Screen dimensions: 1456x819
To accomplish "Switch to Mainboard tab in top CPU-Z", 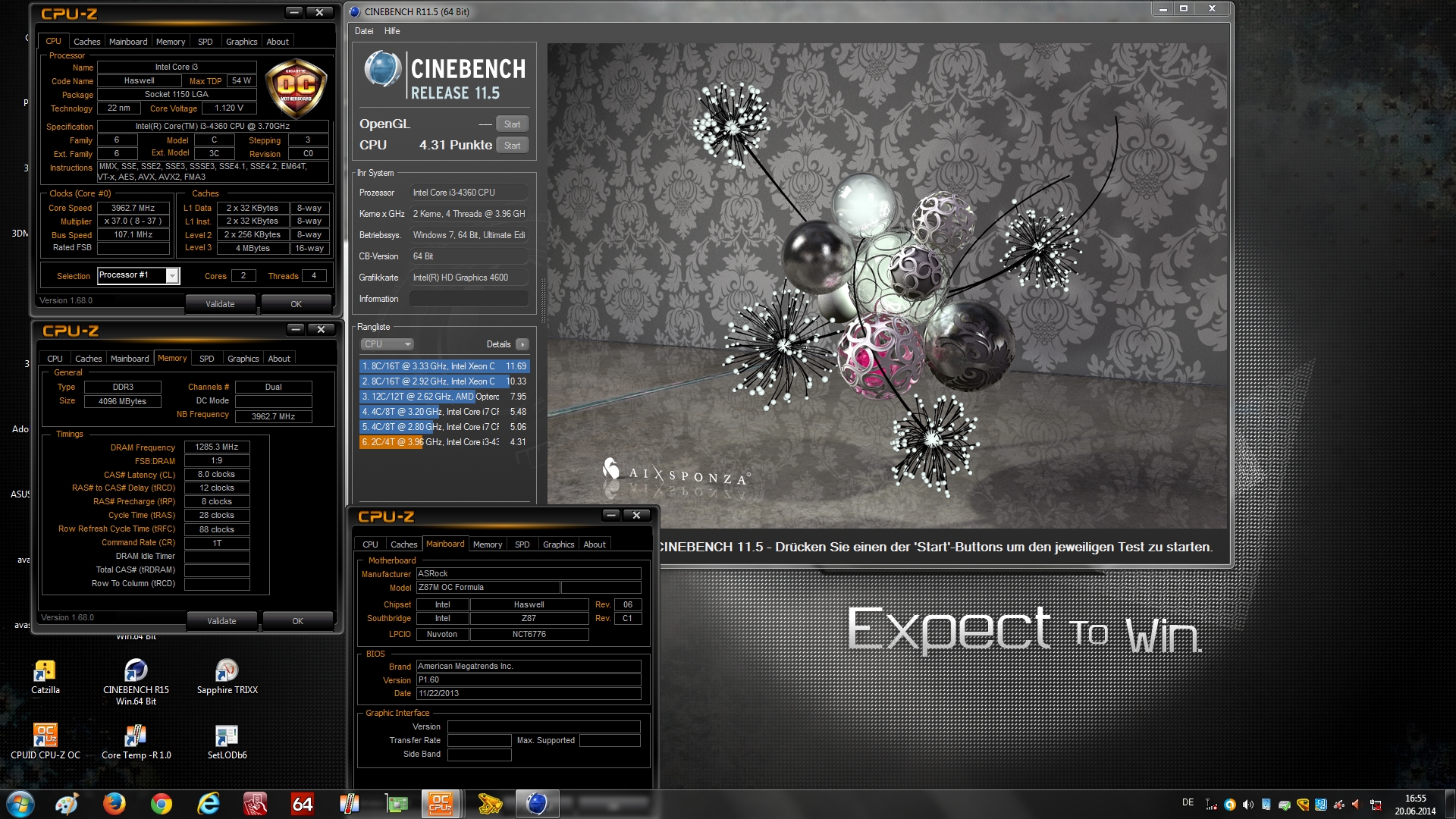I will [128, 42].
